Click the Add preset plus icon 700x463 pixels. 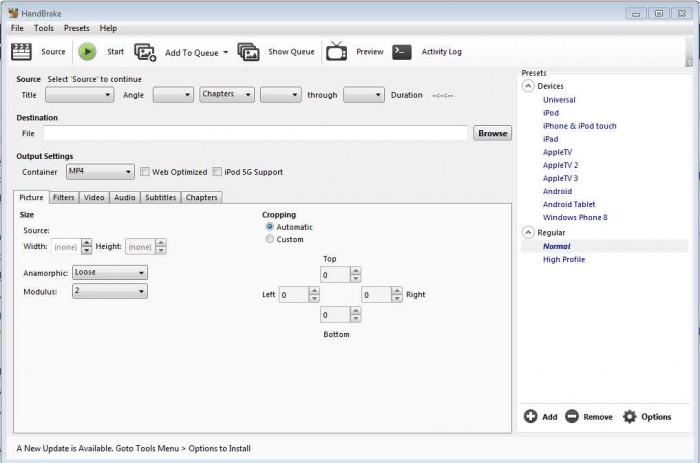click(x=530, y=416)
